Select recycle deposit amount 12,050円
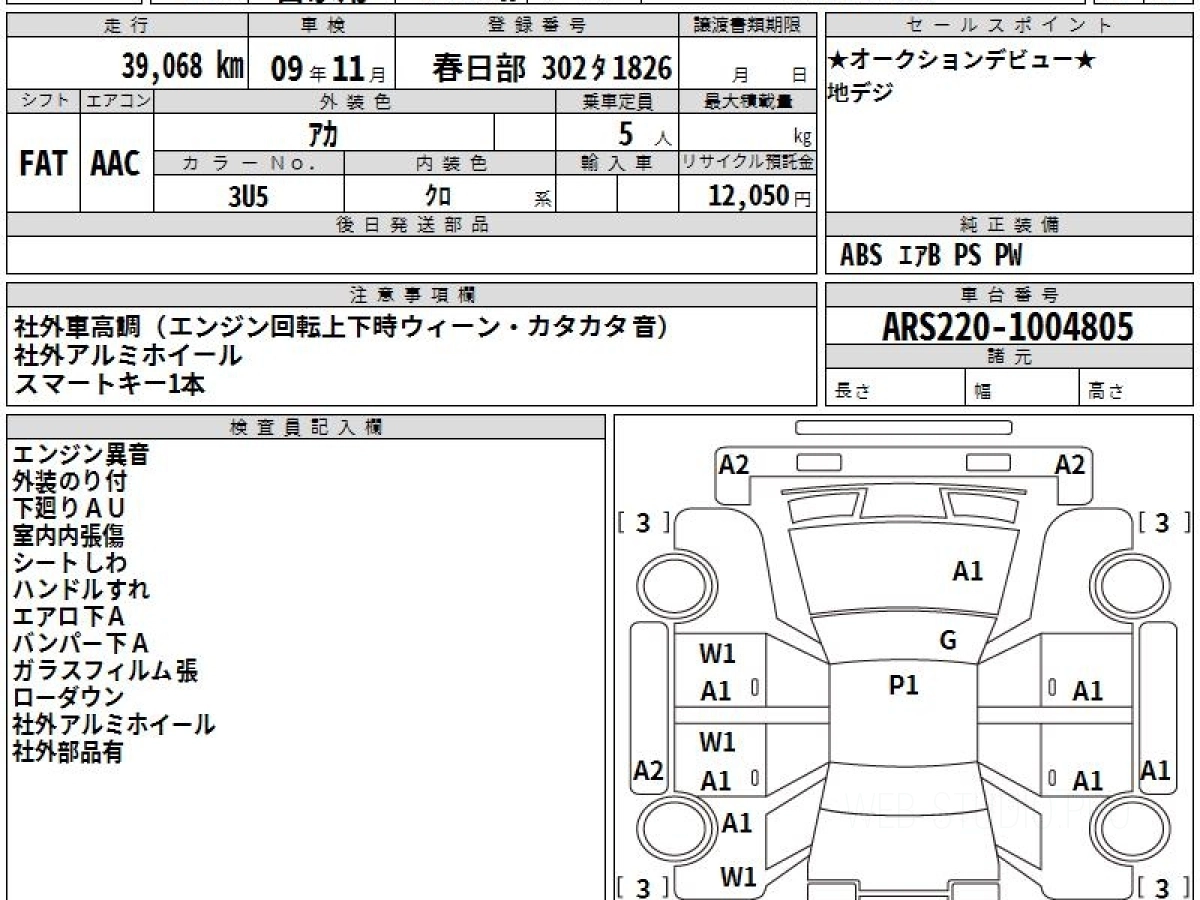Image resolution: width=1200 pixels, height=900 pixels. pos(760,196)
